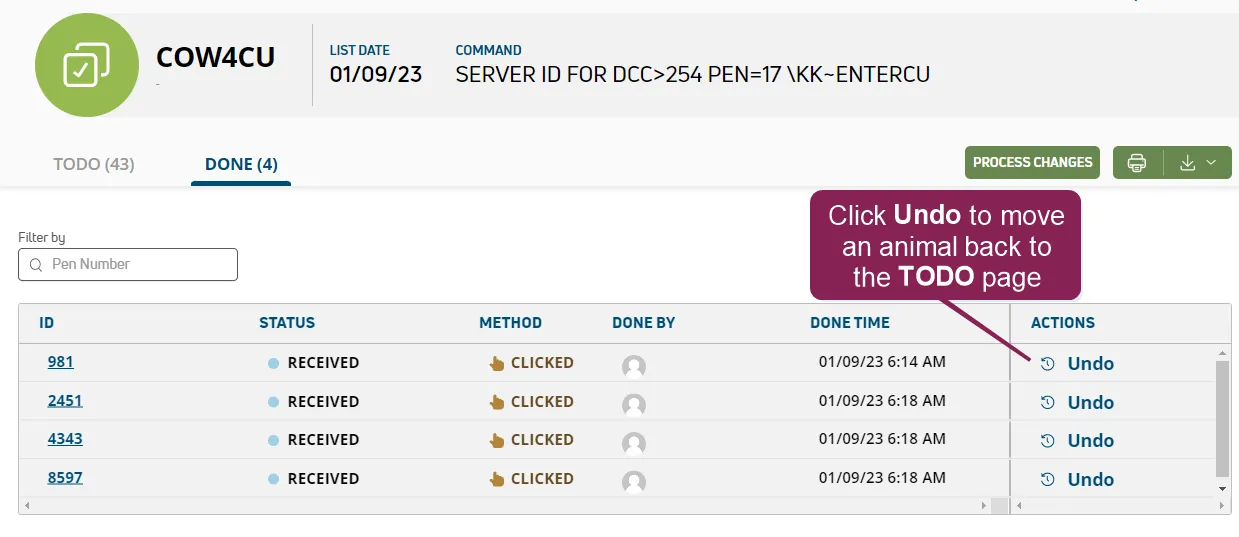Focus the Pen Number filter field
The width and height of the screenshot is (1239, 537).
coord(128,265)
